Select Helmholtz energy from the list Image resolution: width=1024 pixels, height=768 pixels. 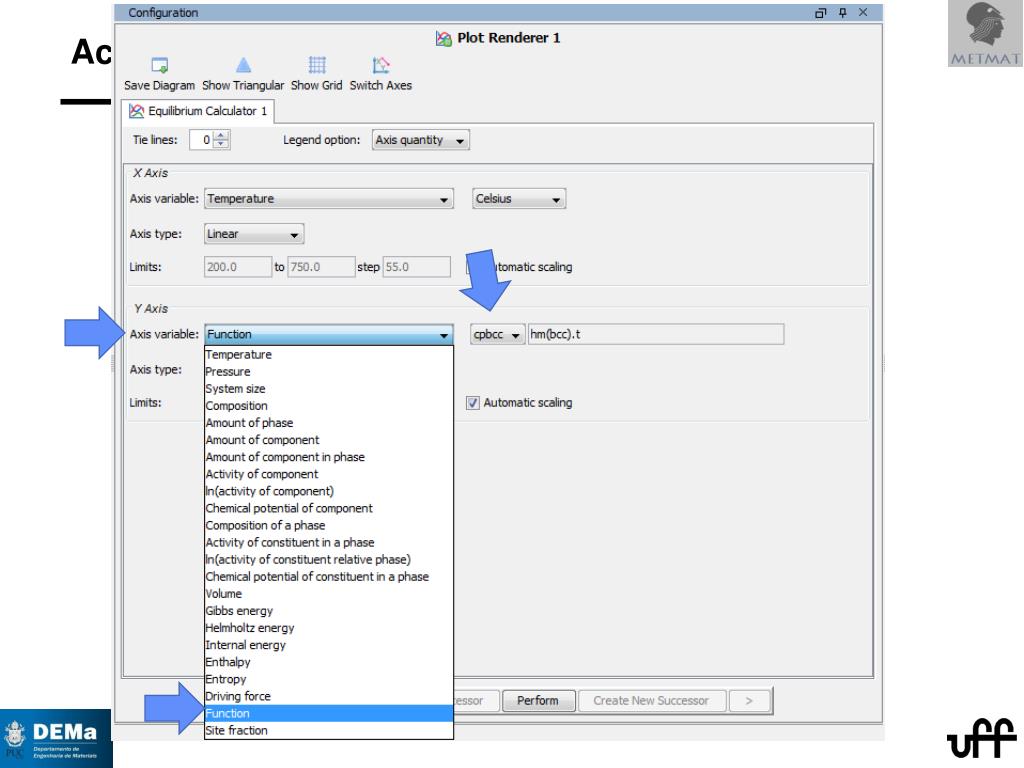coord(328,628)
